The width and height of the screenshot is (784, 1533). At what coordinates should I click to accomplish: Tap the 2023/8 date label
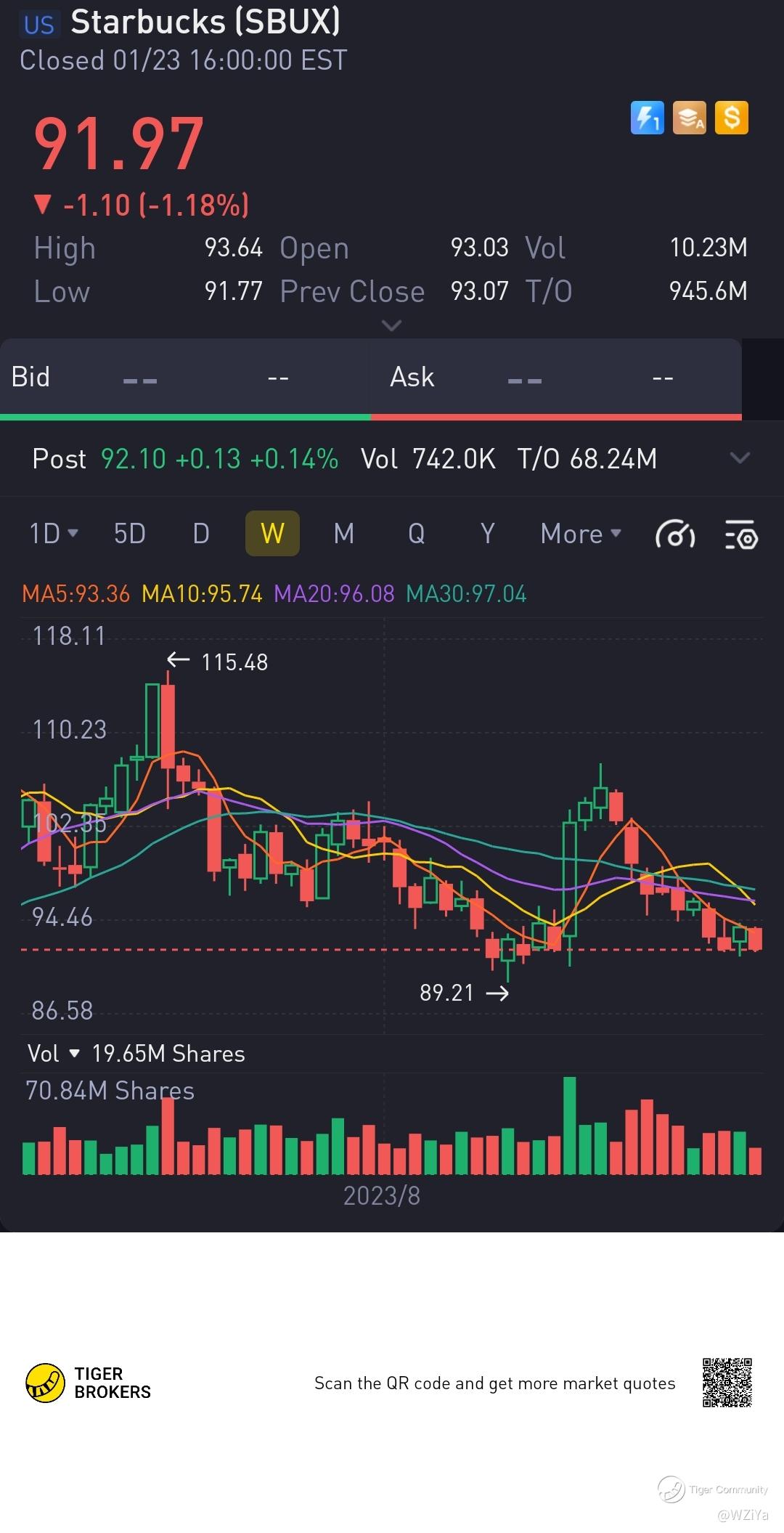tap(382, 1196)
